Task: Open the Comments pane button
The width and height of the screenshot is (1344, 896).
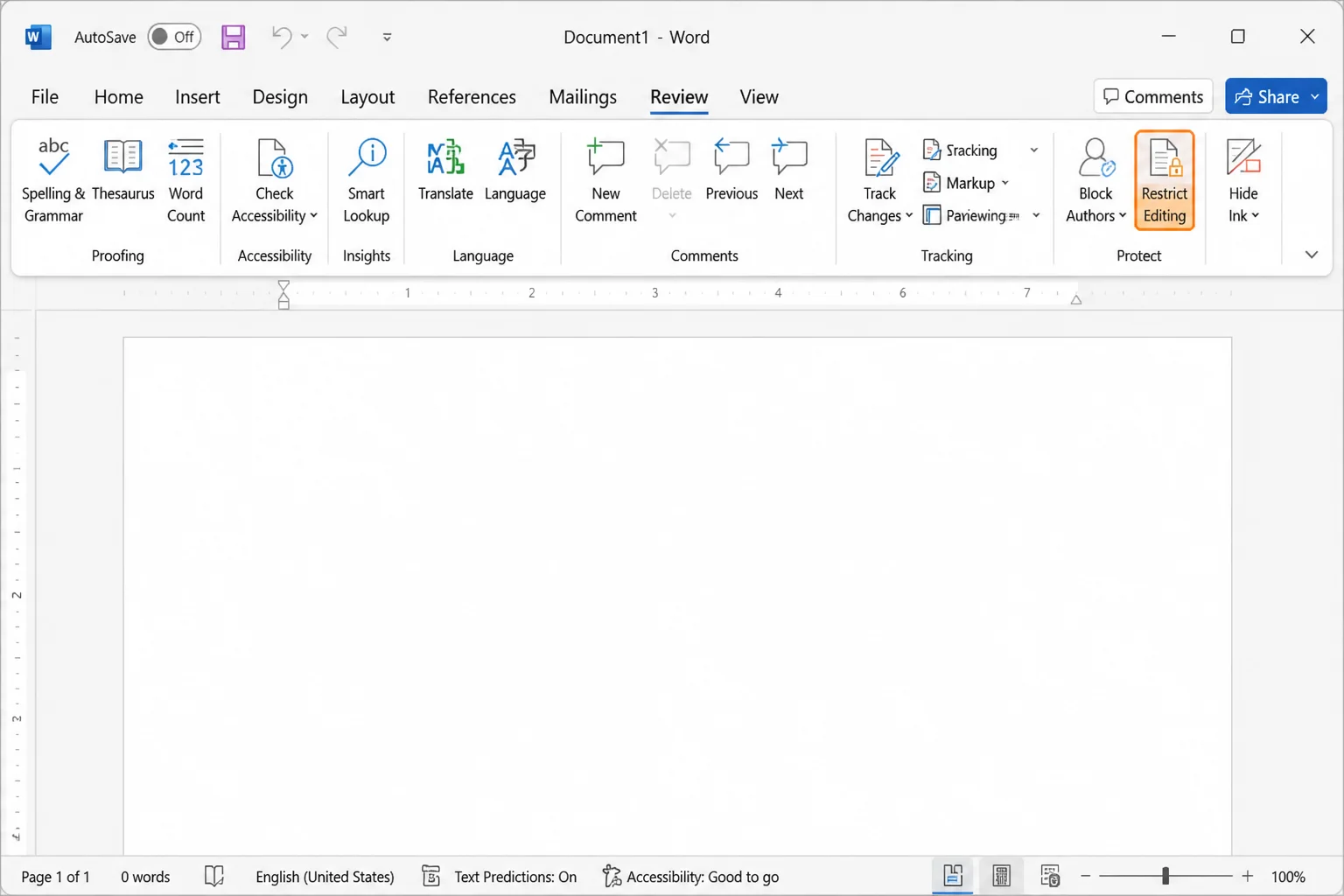Action: tap(1152, 96)
